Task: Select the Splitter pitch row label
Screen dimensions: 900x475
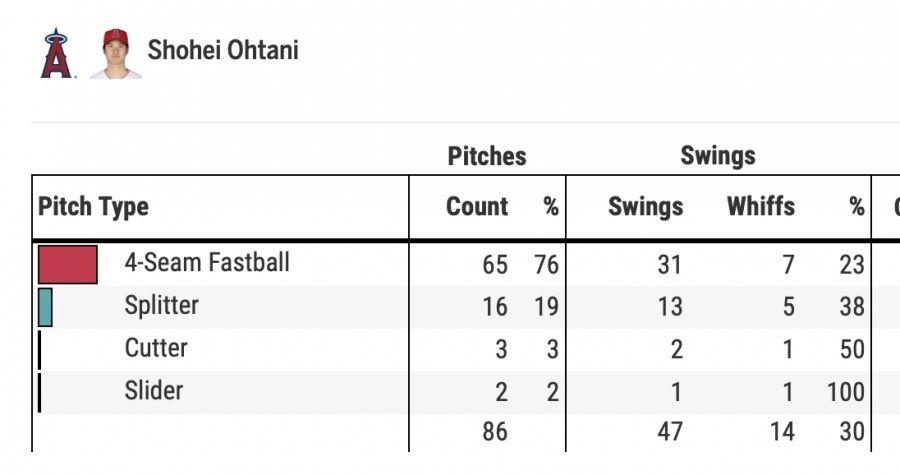Action: click(161, 306)
